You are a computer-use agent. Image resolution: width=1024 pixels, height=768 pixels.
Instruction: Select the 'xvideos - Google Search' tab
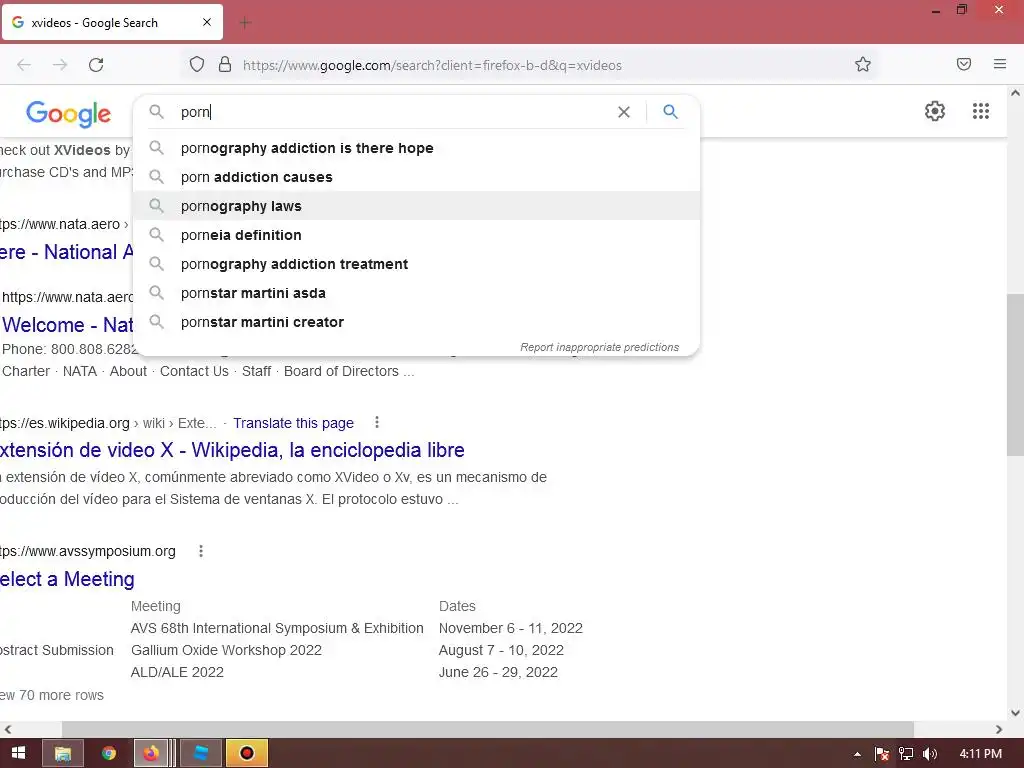coord(112,22)
